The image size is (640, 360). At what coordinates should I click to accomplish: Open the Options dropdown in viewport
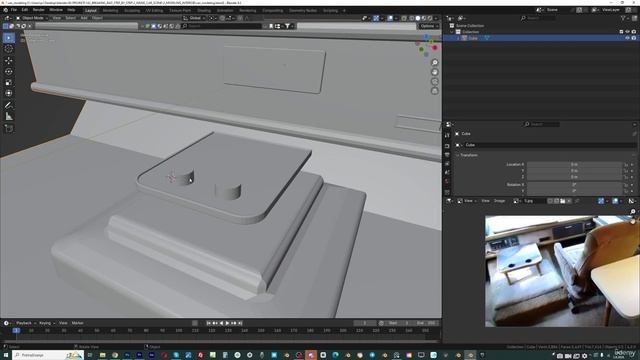tap(429, 26)
